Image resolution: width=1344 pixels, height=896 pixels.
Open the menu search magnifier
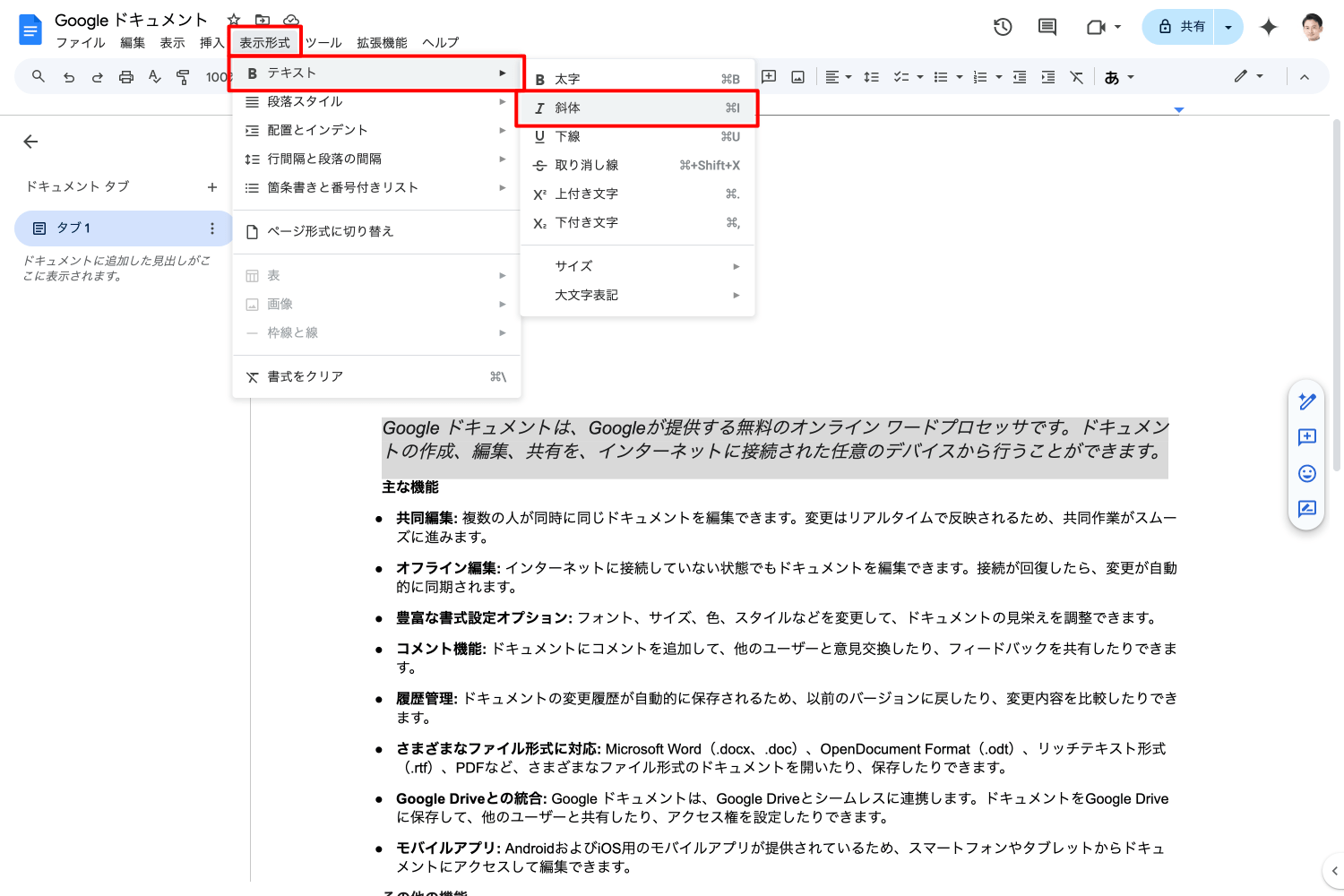pos(39,77)
